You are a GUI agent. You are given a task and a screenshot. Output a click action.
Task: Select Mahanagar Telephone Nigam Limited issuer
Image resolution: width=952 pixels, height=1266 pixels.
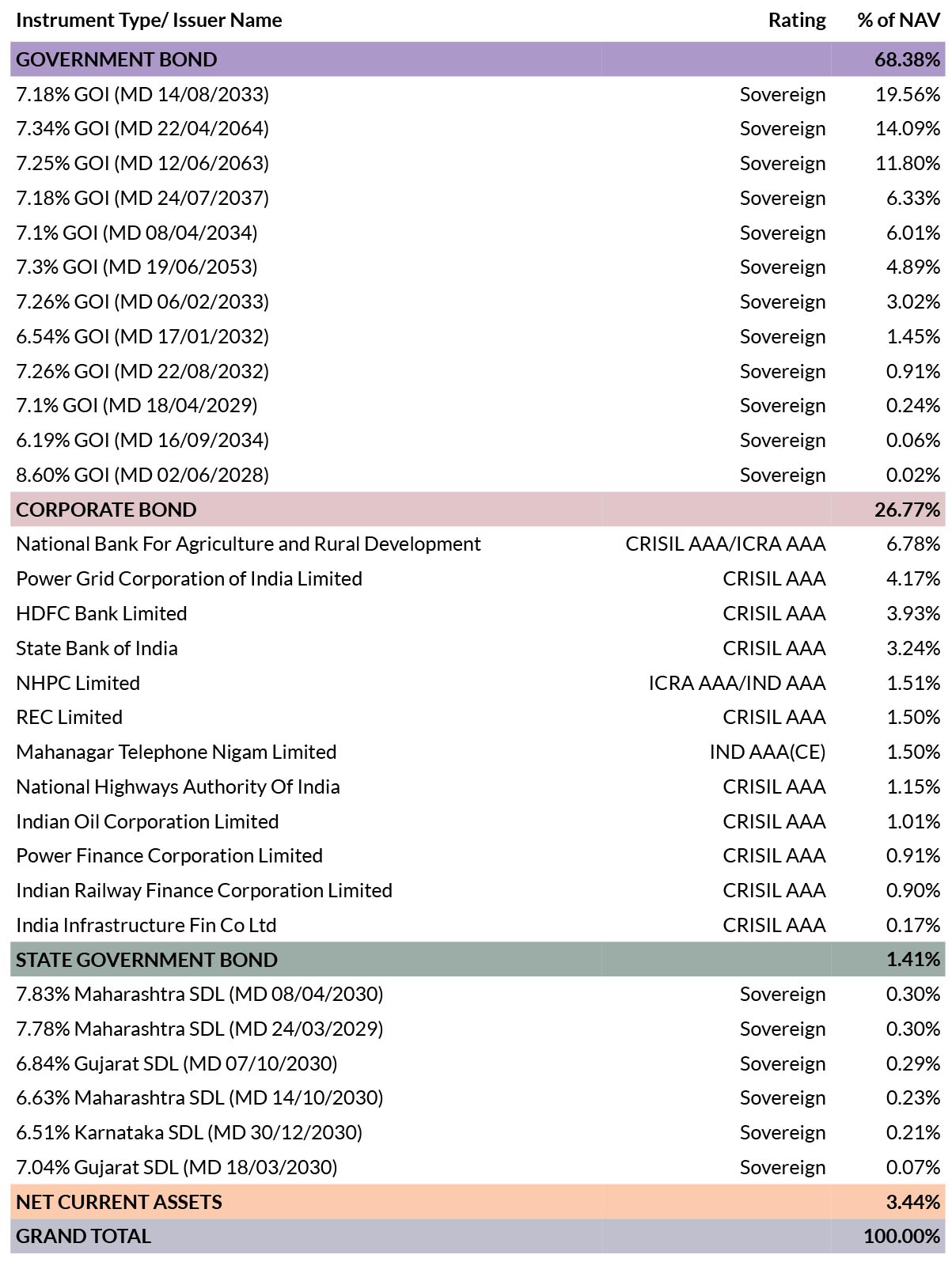(176, 752)
